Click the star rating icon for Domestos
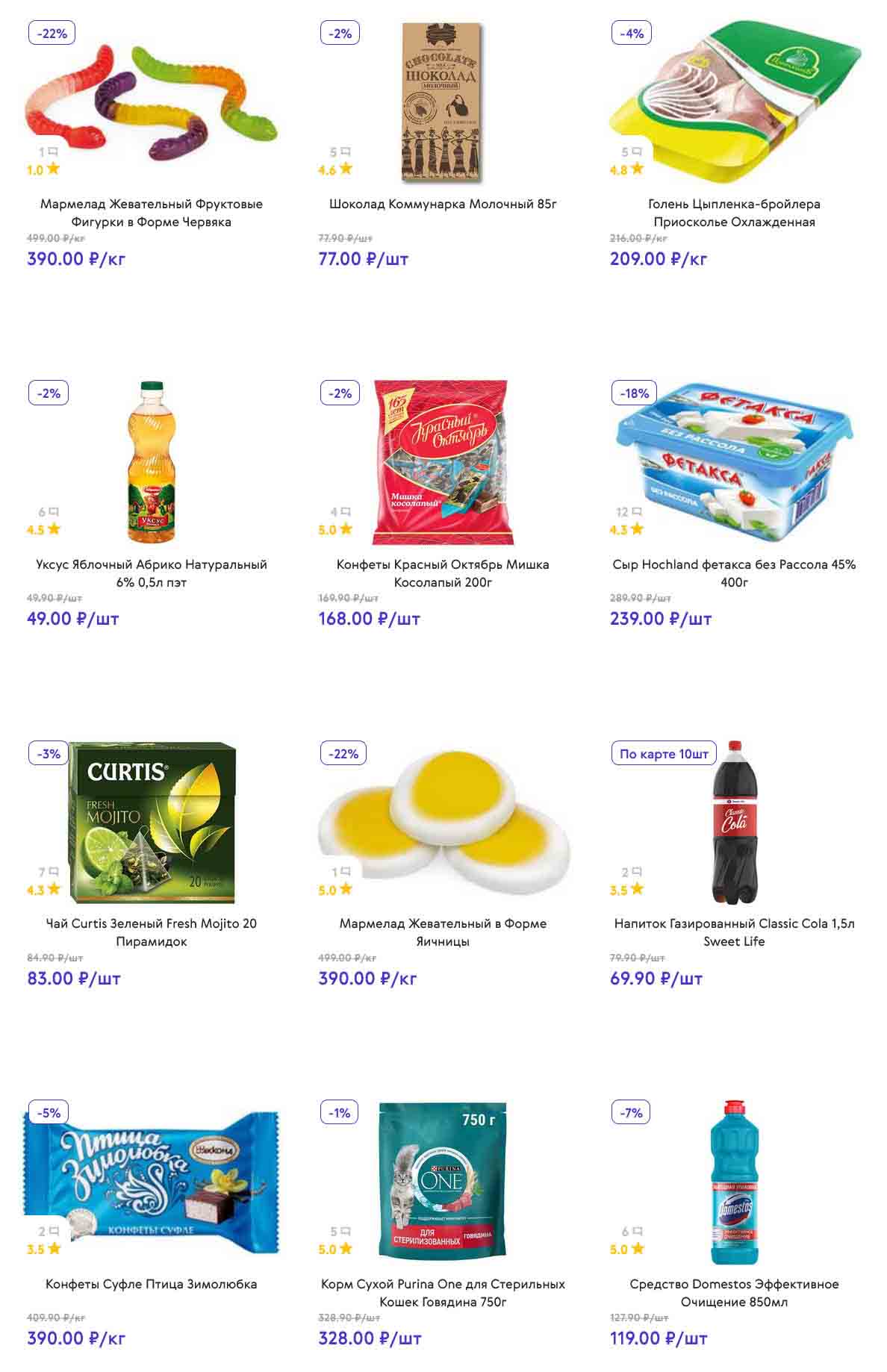Screen dimensions: 887x1372 click(637, 1249)
